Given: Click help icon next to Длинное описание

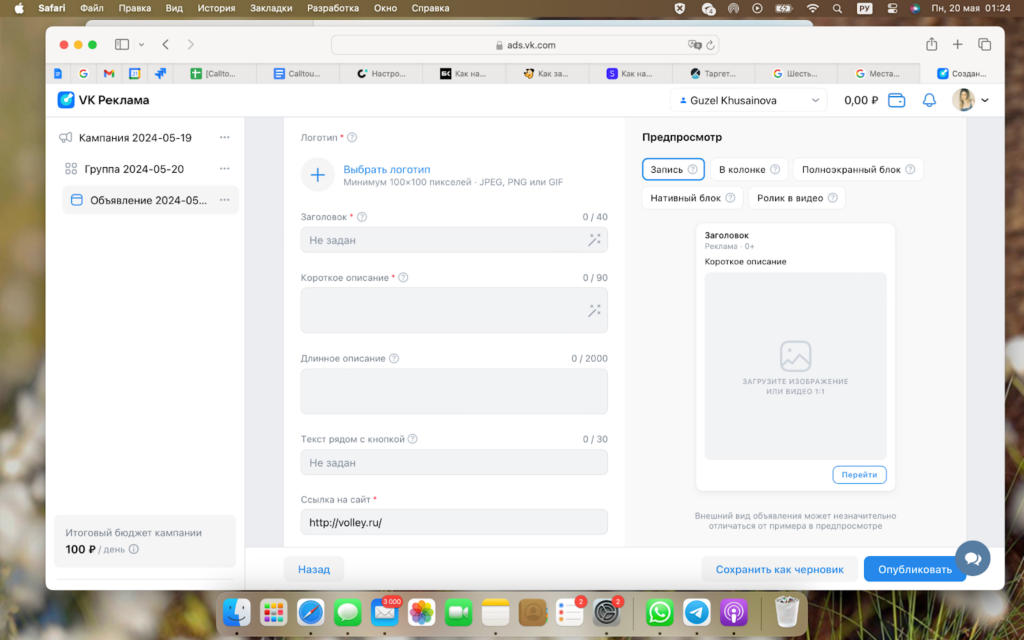Looking at the screenshot, I should 394,359.
